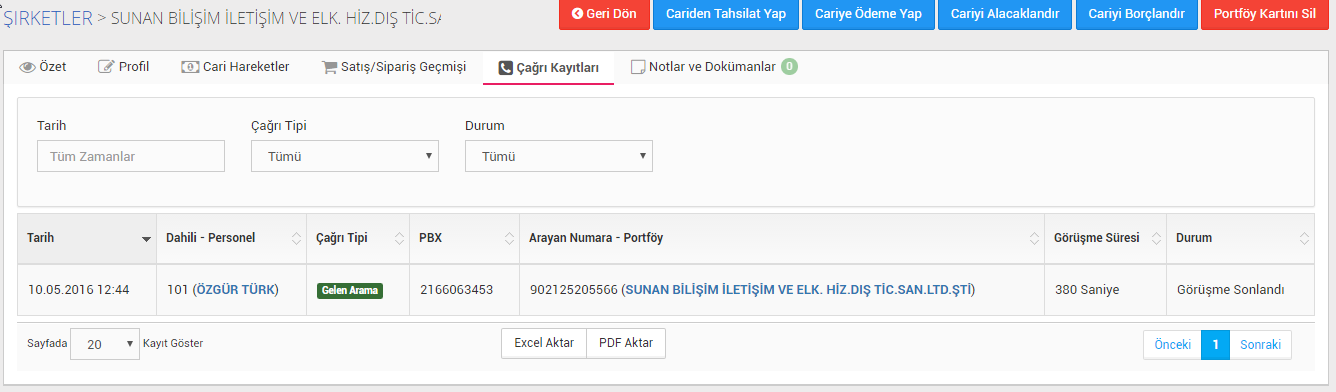1336x392 pixels.
Task: Go to Önceki page
Action: [1172, 344]
